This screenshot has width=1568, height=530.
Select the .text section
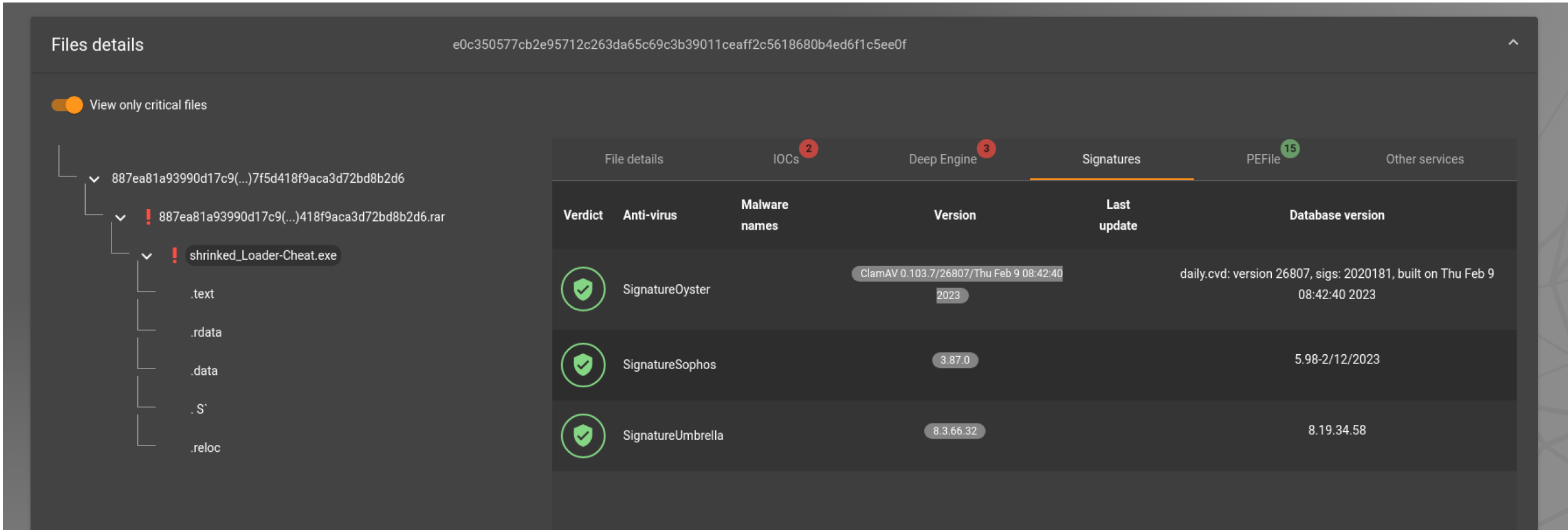(x=202, y=293)
